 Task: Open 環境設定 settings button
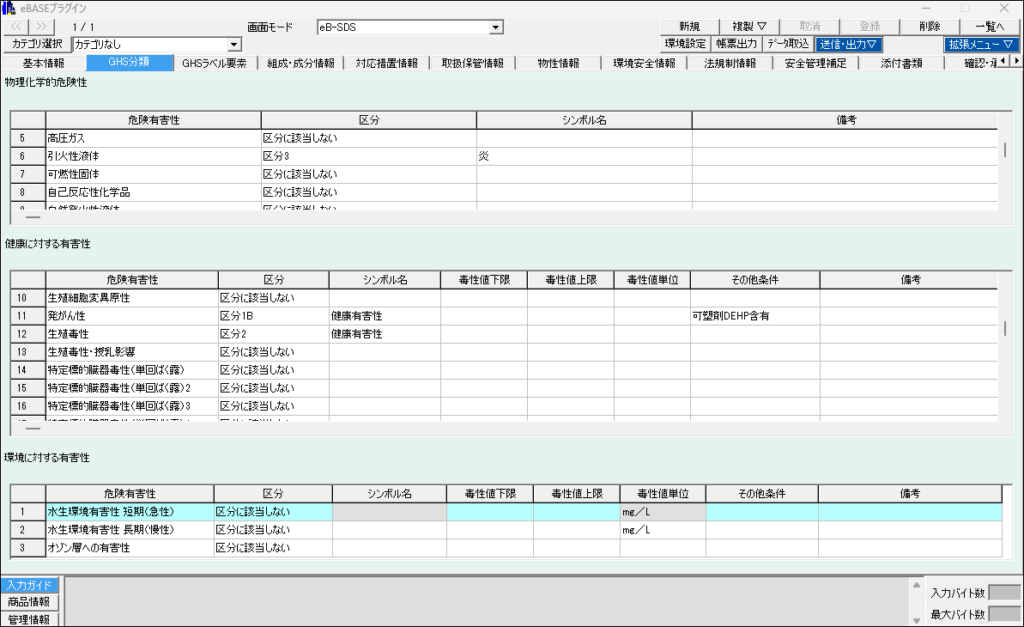click(686, 44)
